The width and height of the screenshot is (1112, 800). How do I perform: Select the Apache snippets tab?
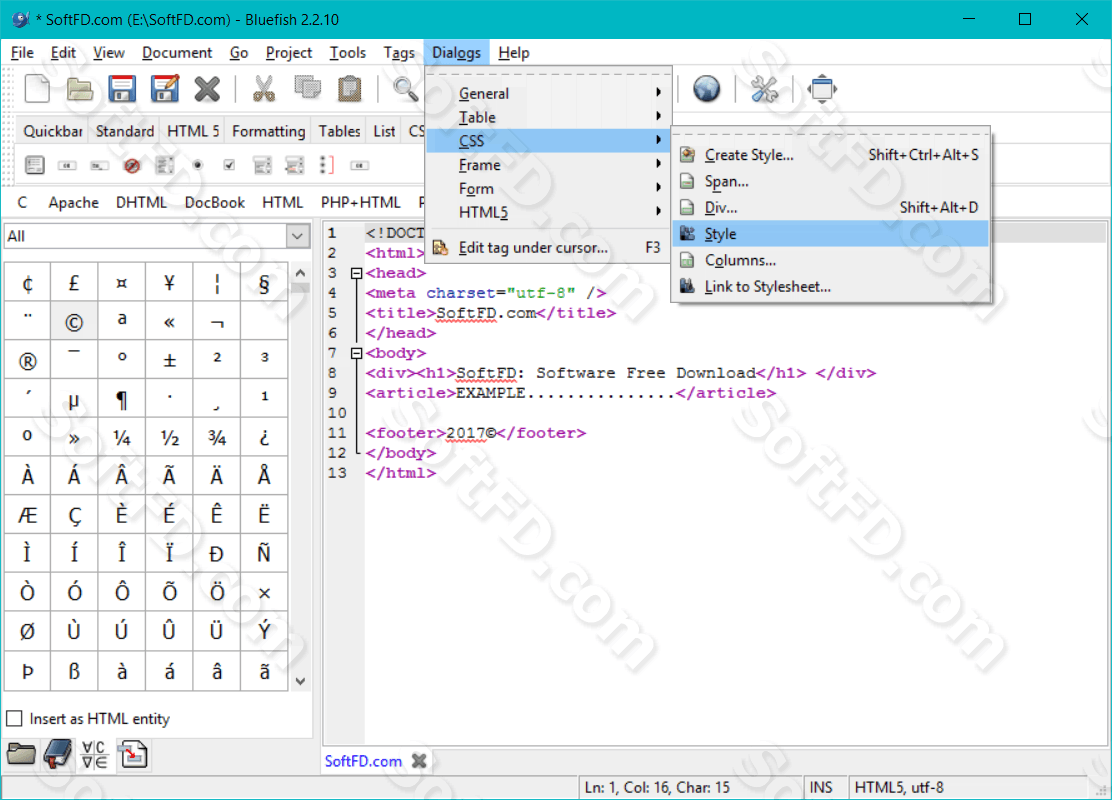(x=73, y=202)
